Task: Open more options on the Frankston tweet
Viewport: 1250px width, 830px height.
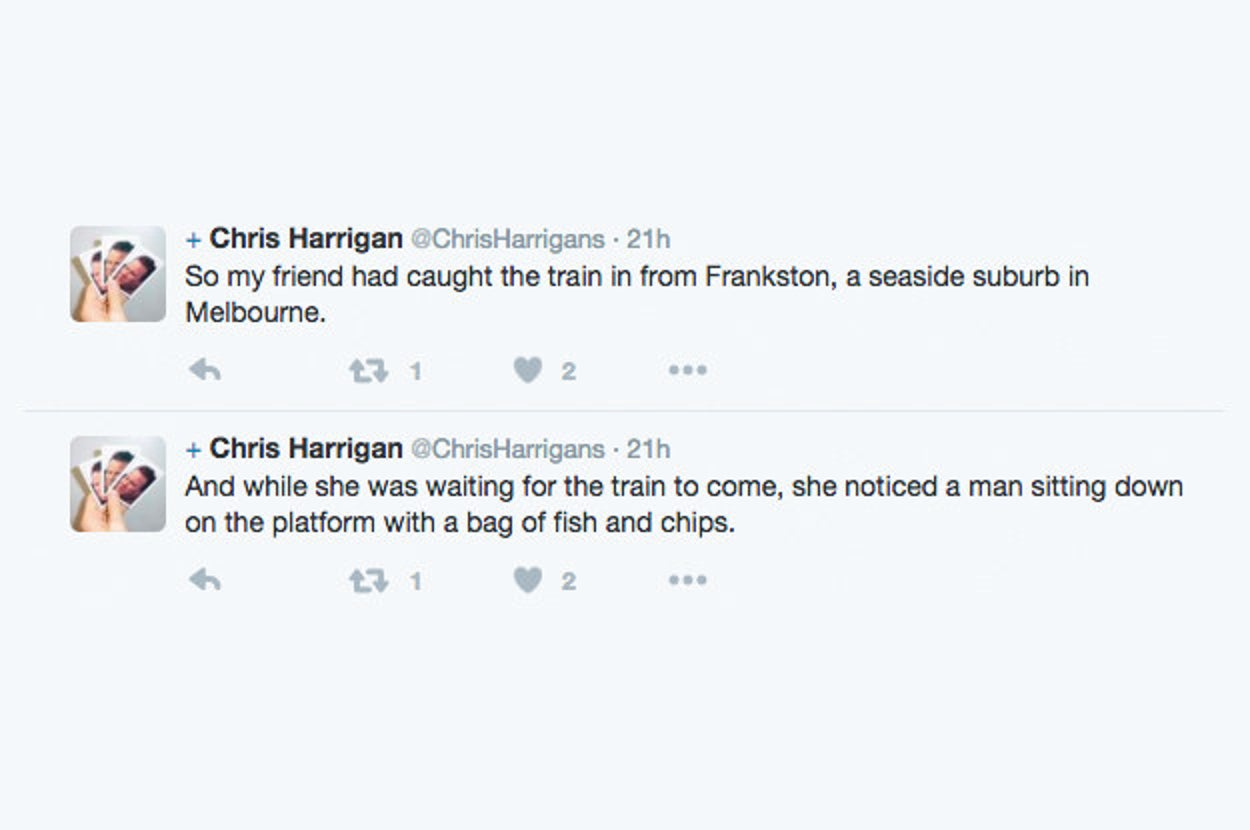Action: pyautogui.click(x=687, y=371)
